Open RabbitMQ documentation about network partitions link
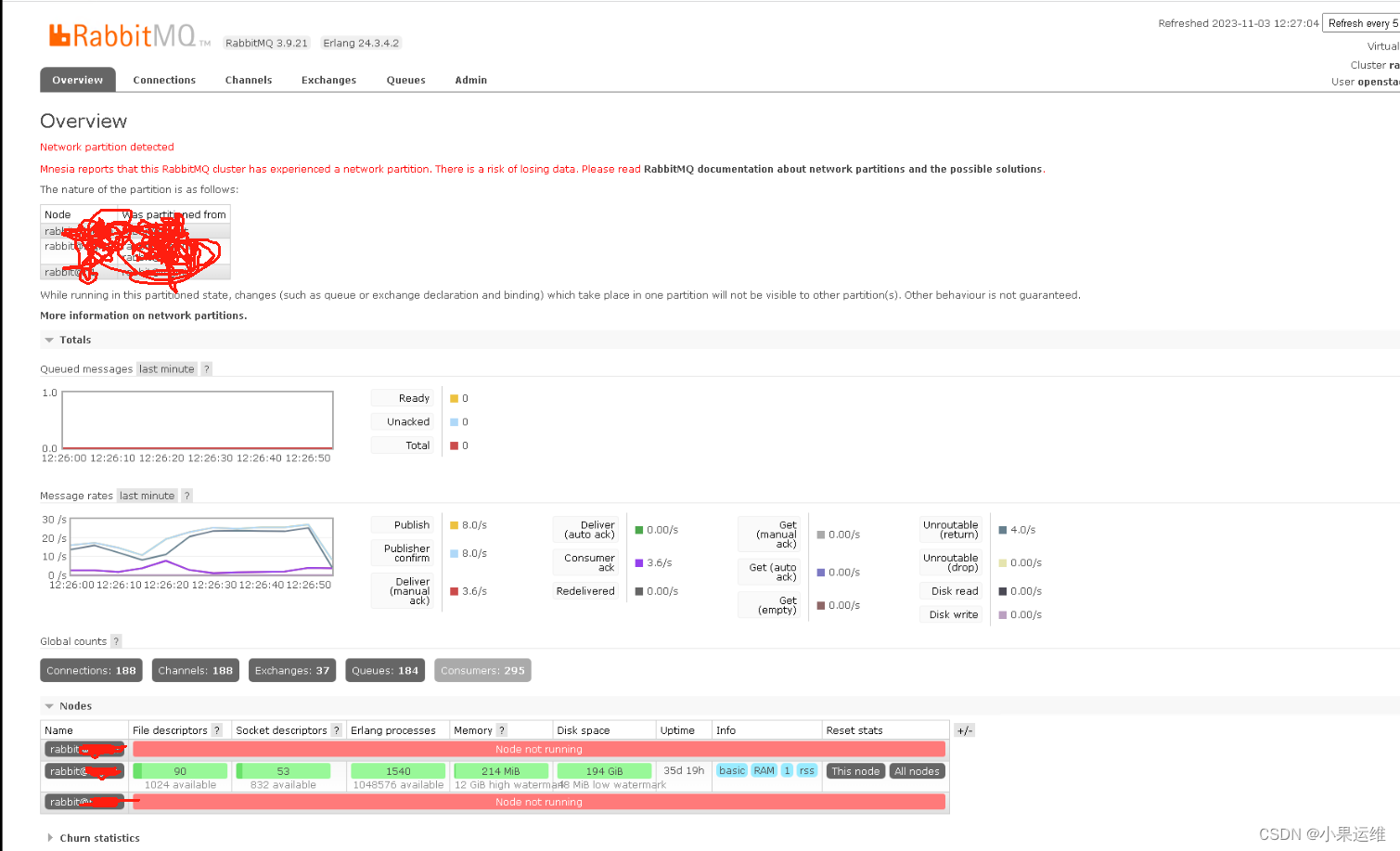 pyautogui.click(x=843, y=169)
